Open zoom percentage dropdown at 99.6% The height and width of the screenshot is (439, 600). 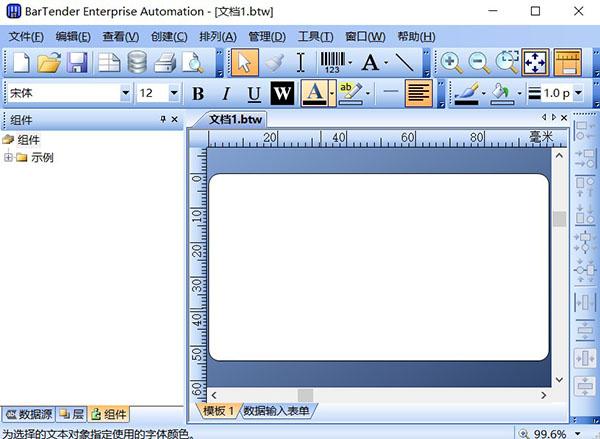[x=578, y=434]
